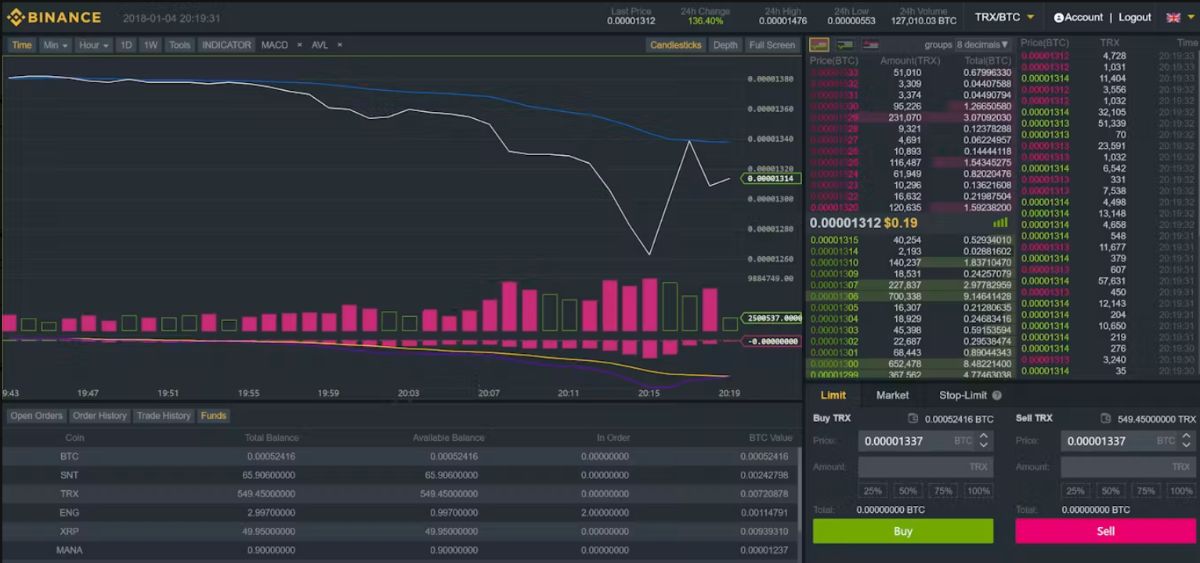Screen dimensions: 1200x563
Task: Open language selector UK flag icon
Action: pyautogui.click(x=1174, y=17)
